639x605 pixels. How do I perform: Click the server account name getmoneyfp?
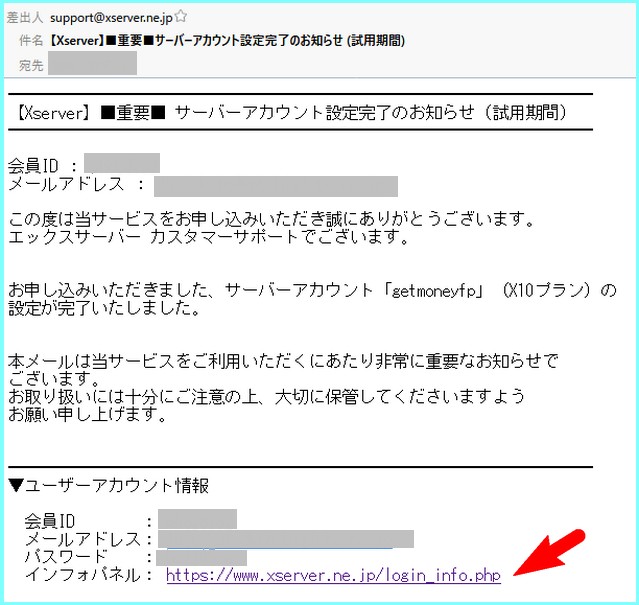(434, 291)
